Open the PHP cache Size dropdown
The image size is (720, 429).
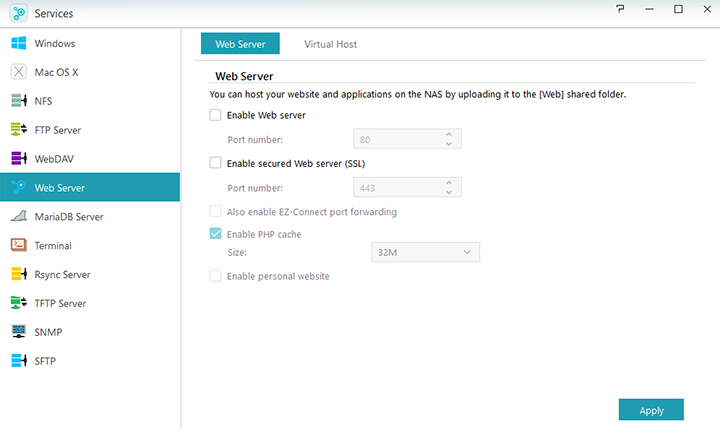[x=425, y=253]
